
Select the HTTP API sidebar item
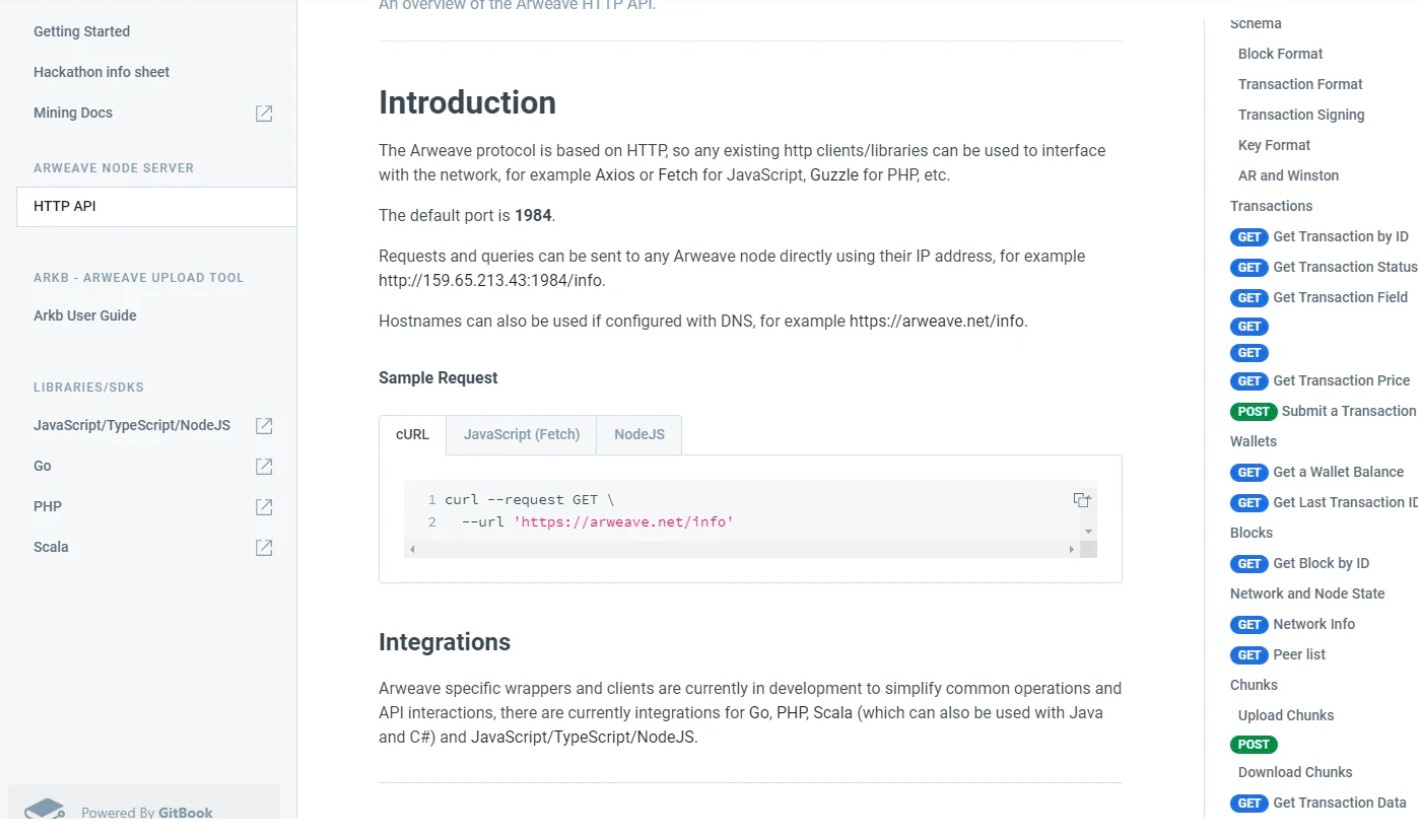pyautogui.click(x=156, y=207)
